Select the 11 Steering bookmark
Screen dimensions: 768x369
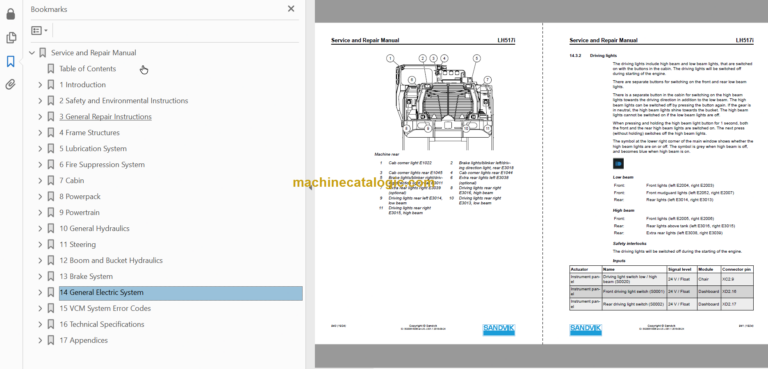[x=77, y=245]
